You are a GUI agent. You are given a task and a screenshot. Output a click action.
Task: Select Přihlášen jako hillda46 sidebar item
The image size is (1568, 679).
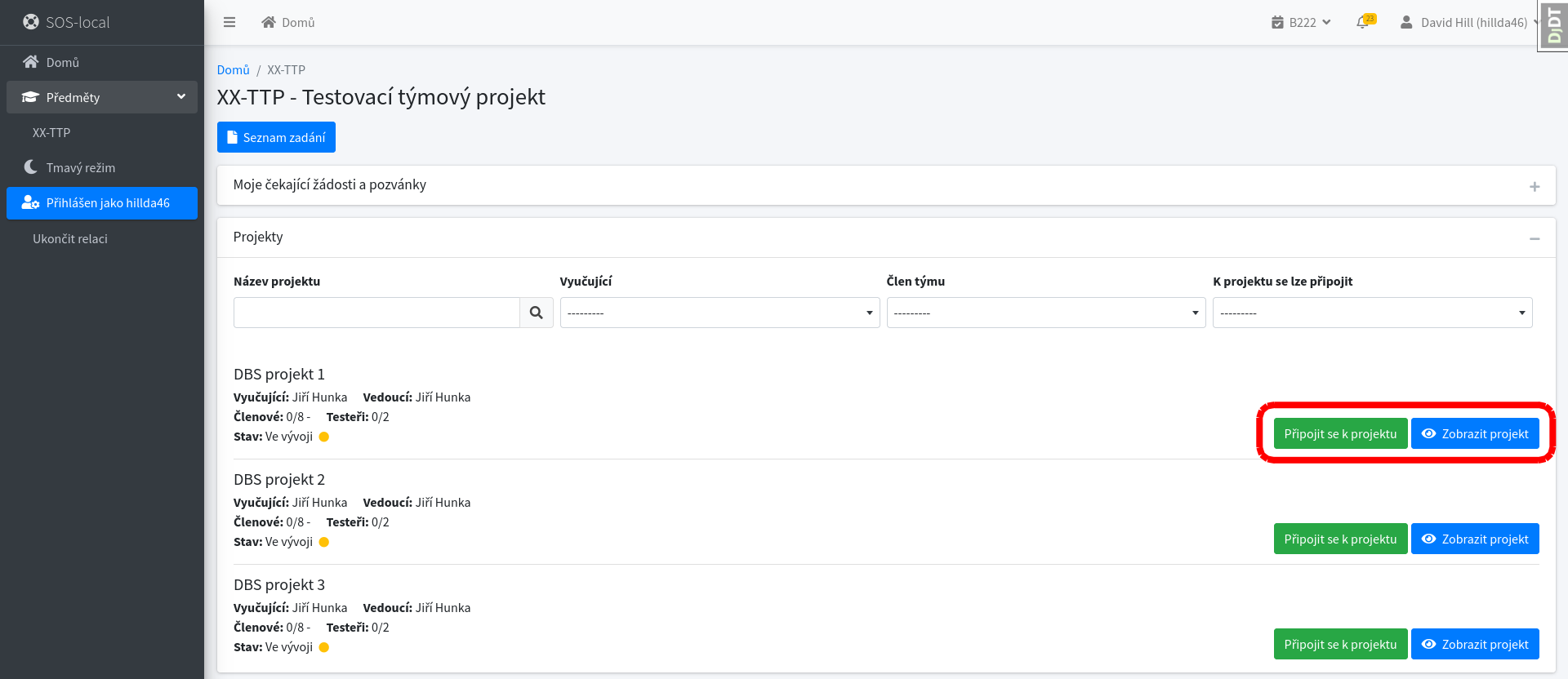(102, 203)
